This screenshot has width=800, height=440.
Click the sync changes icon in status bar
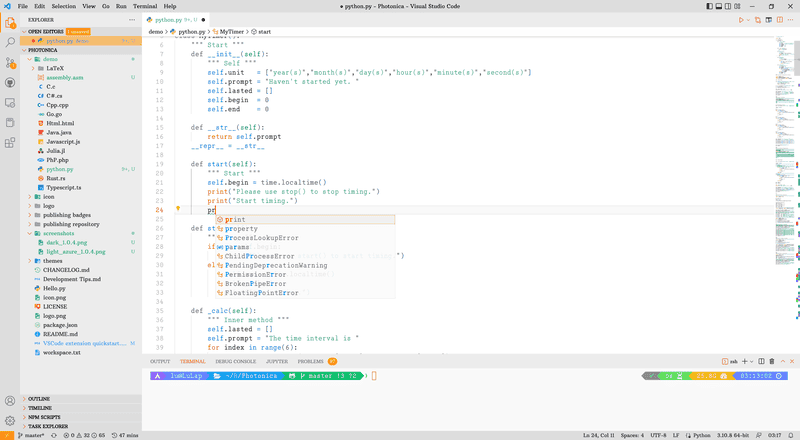pos(54,435)
